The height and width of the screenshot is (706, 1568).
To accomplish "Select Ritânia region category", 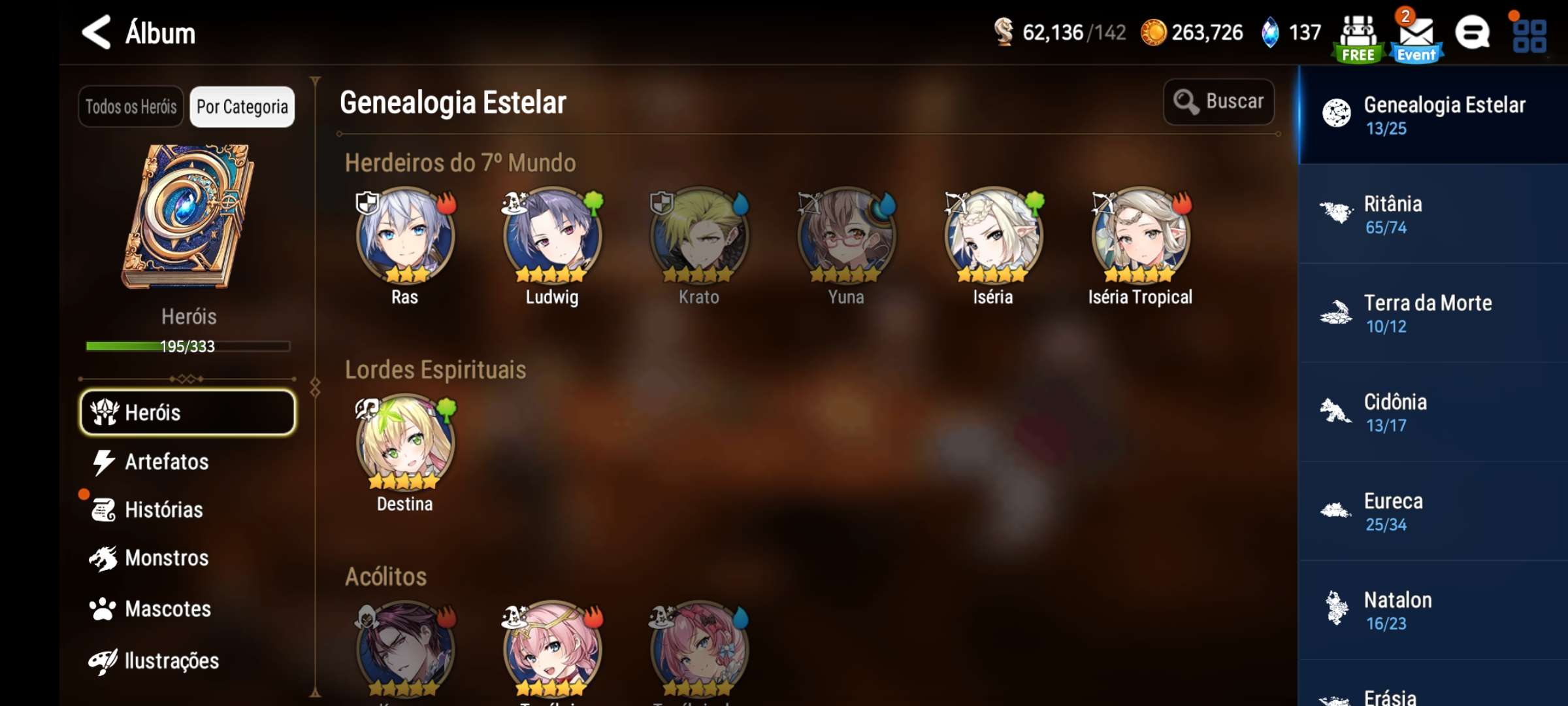I will [x=1433, y=214].
